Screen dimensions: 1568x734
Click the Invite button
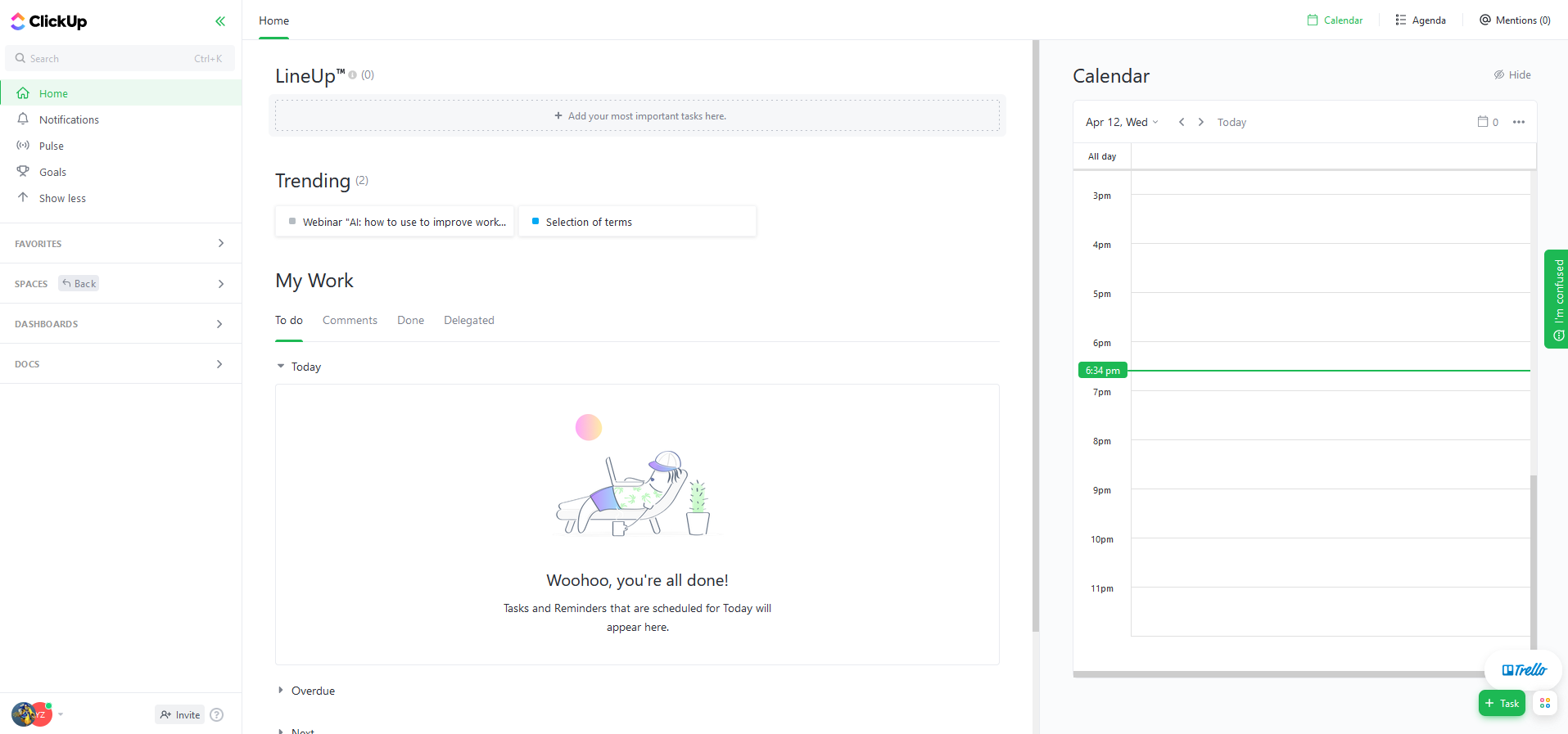coord(179,714)
